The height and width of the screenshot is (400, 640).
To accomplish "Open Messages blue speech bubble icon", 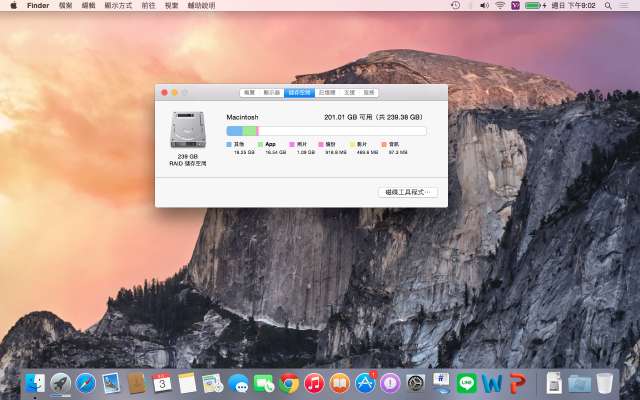I will [x=238, y=384].
